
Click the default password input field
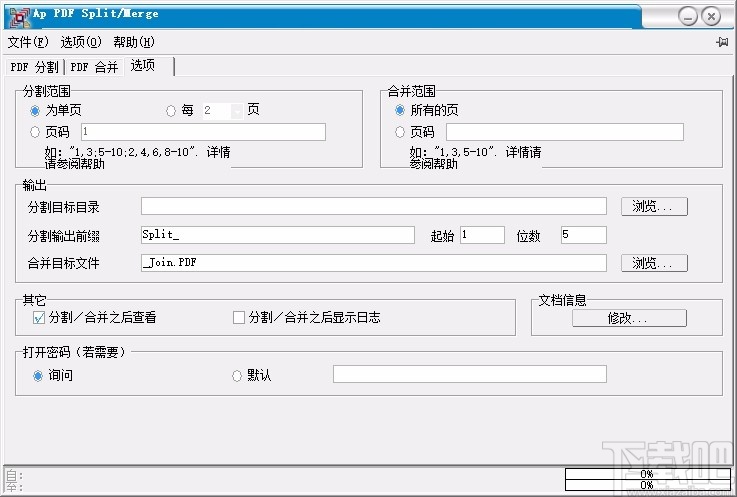coord(470,374)
